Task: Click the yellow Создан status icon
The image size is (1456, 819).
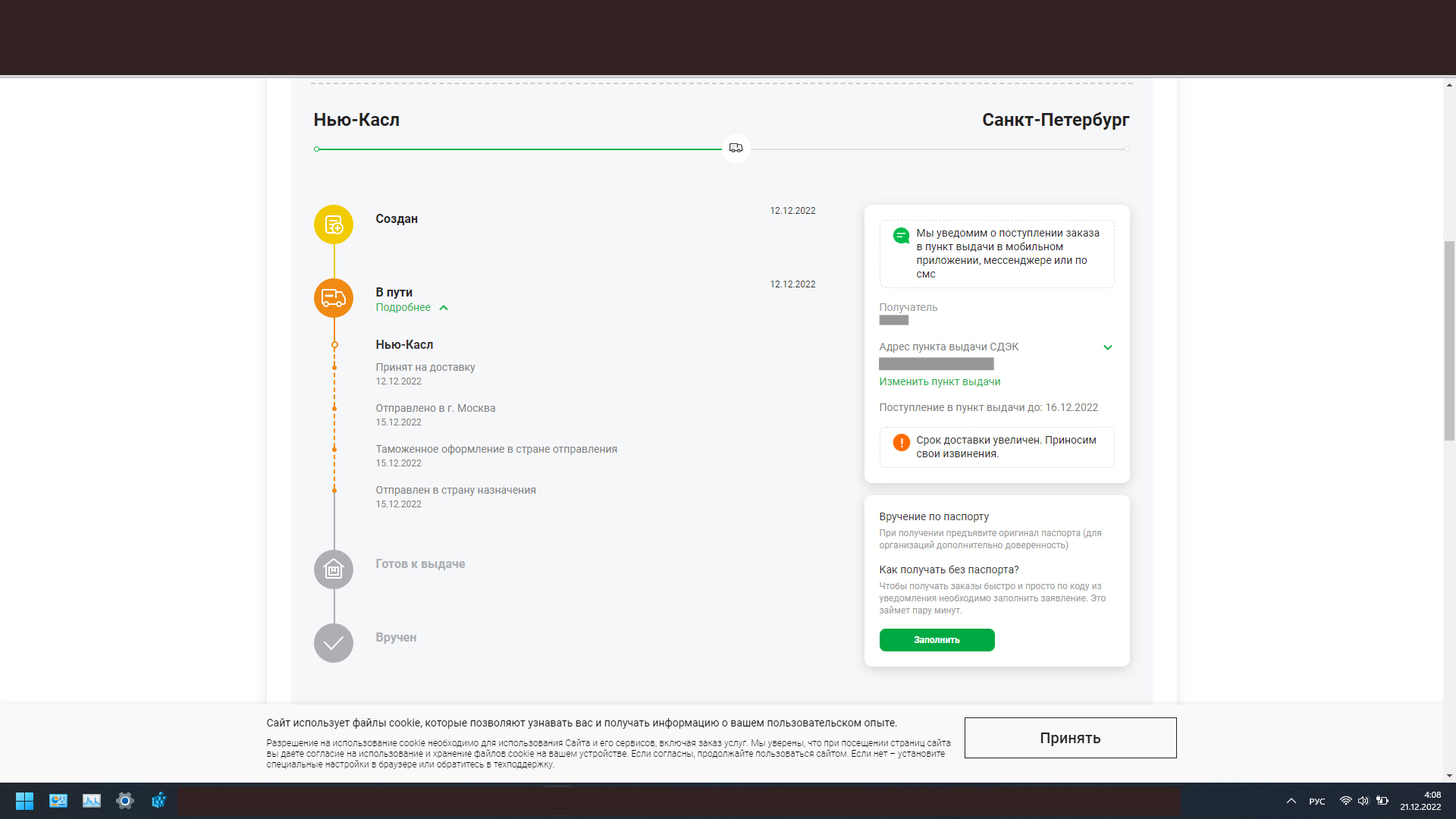Action: point(334,224)
